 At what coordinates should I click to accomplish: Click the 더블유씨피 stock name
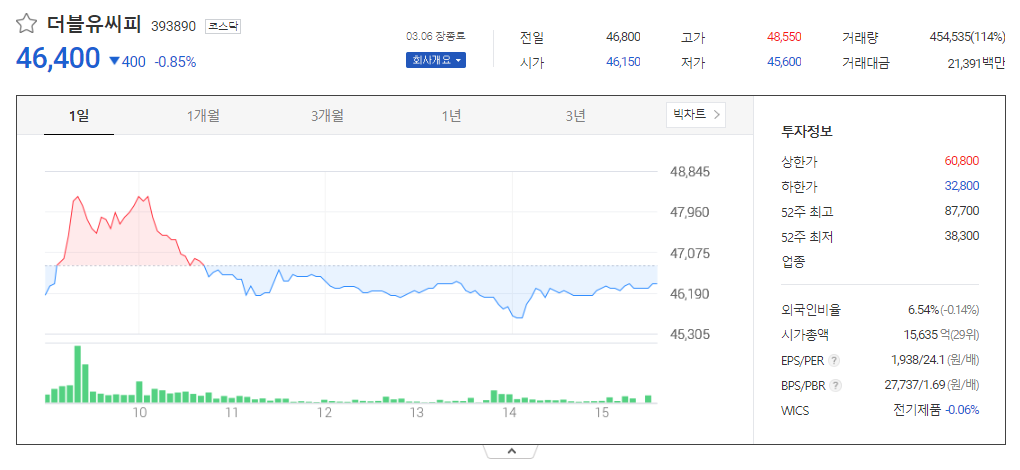click(x=94, y=25)
